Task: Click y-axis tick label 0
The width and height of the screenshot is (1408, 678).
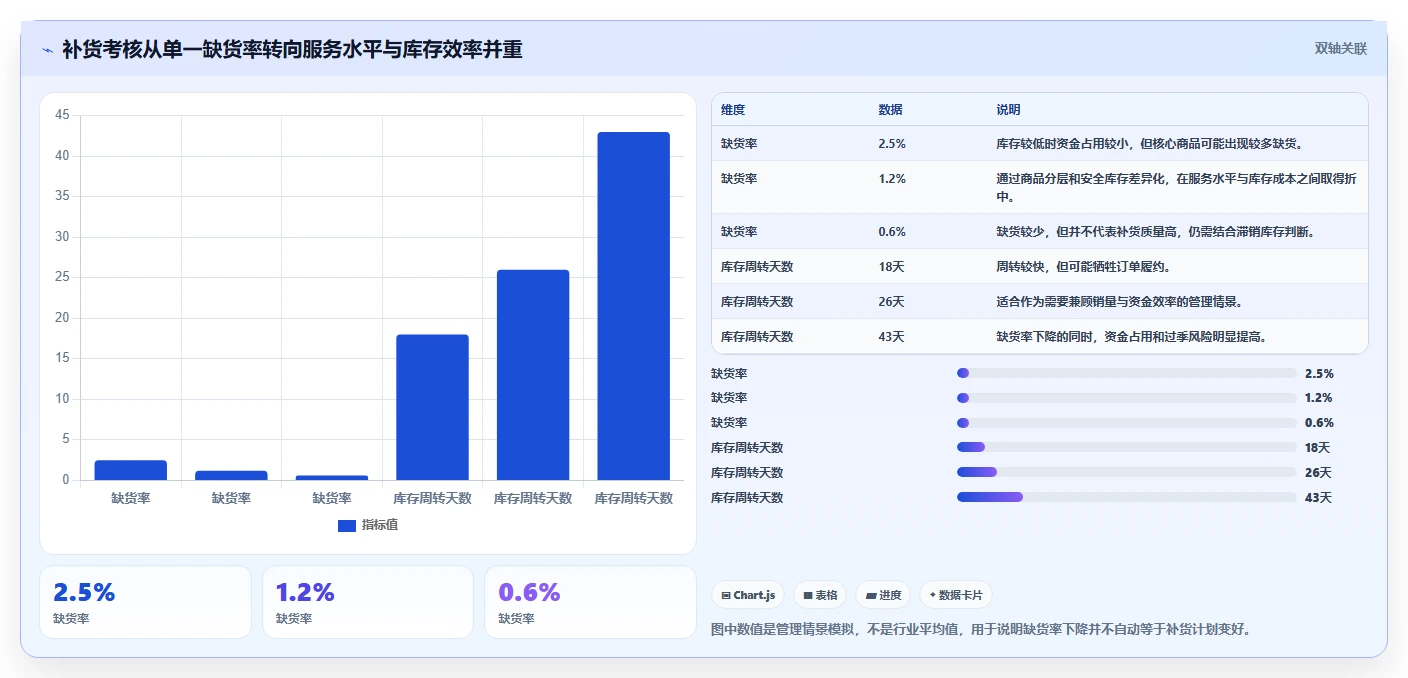Action: tap(66, 480)
